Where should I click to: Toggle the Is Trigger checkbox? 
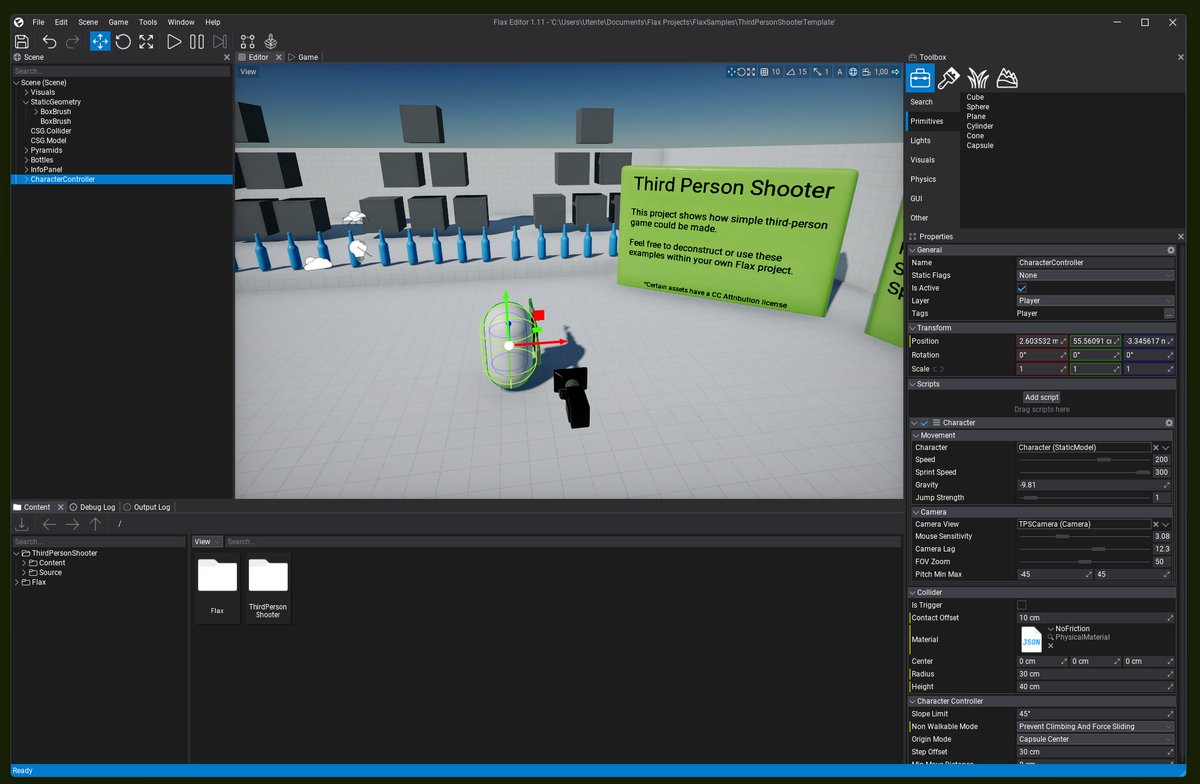click(1022, 605)
